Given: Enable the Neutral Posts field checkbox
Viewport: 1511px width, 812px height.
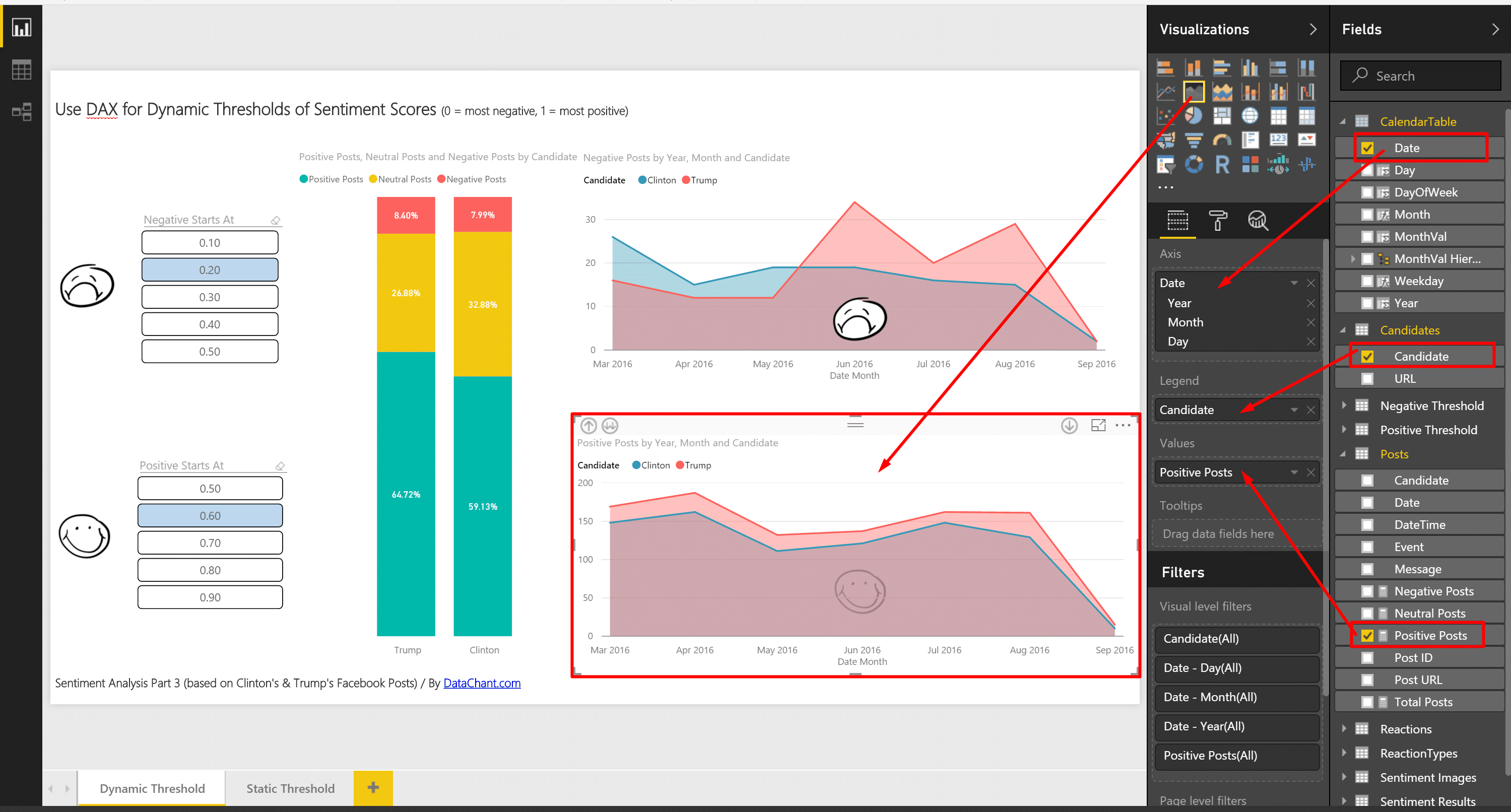Looking at the screenshot, I should pos(1367,613).
